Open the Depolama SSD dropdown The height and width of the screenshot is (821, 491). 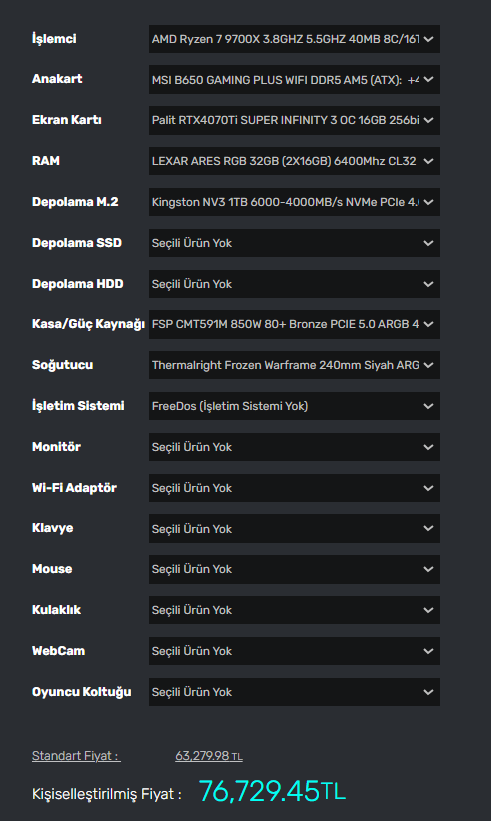pyautogui.click(x=294, y=242)
